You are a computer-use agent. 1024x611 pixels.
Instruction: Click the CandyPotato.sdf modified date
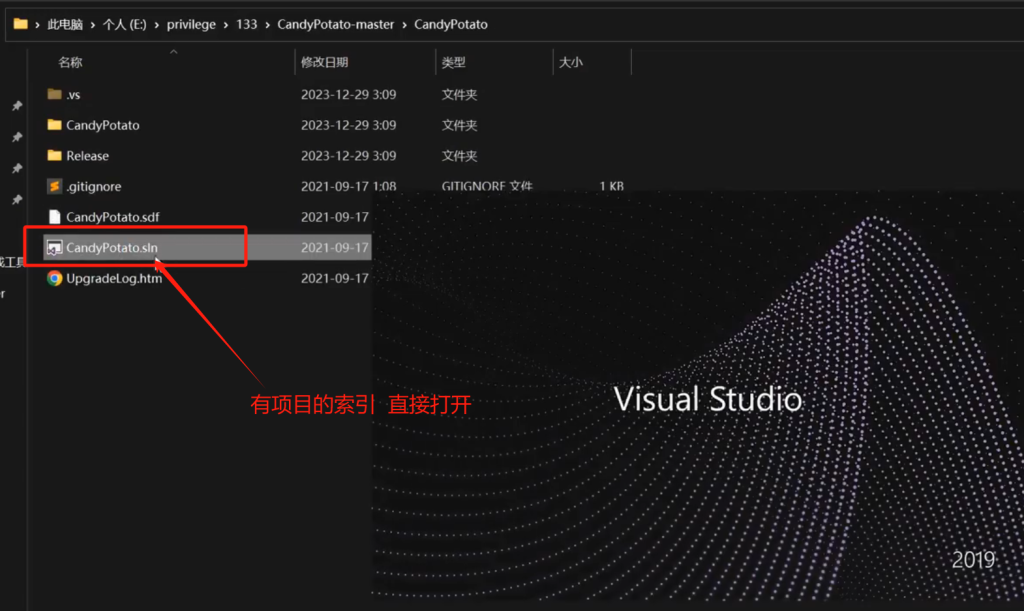[335, 217]
